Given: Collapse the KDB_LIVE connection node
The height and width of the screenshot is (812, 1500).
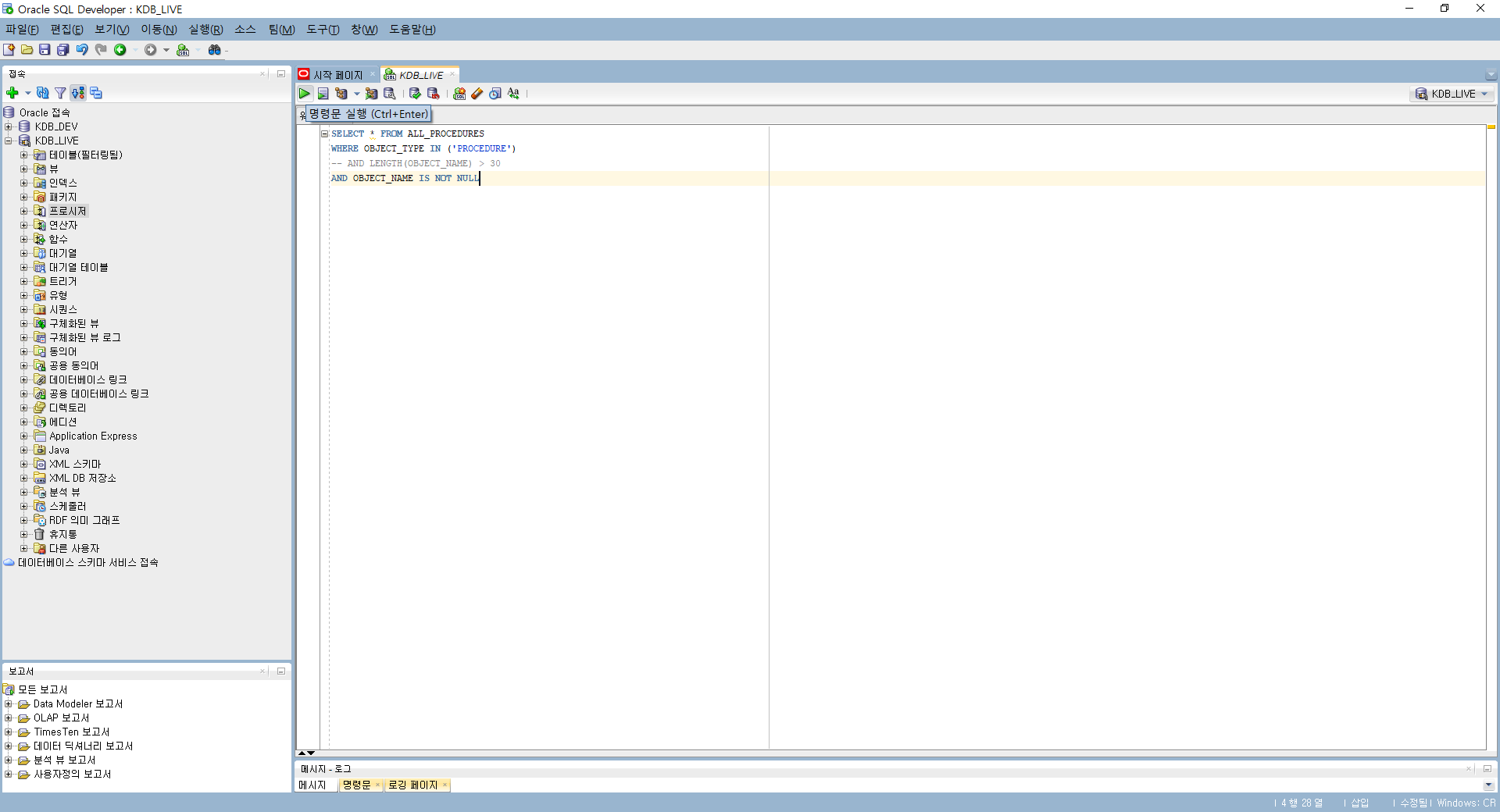Looking at the screenshot, I should [x=9, y=141].
